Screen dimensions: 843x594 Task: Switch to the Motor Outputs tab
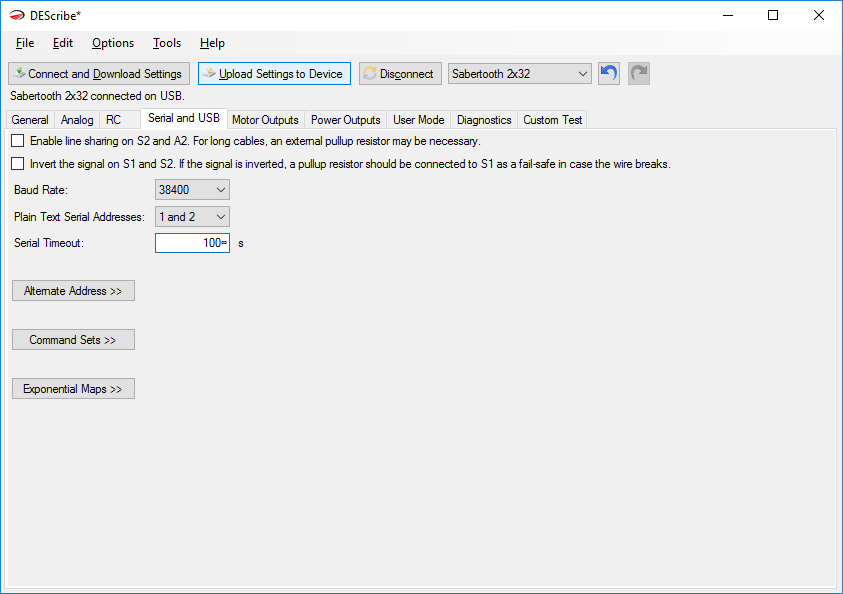point(265,120)
